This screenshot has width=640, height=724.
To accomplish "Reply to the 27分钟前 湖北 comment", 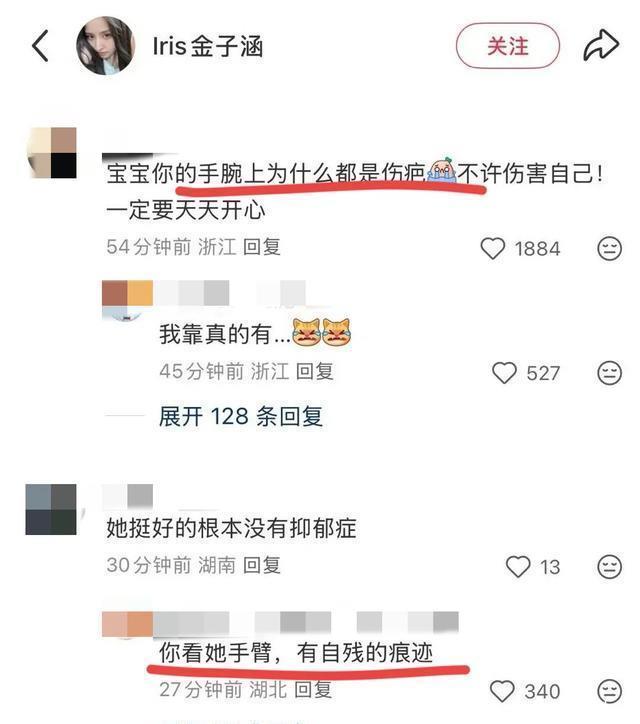I will pyautogui.click(x=313, y=690).
